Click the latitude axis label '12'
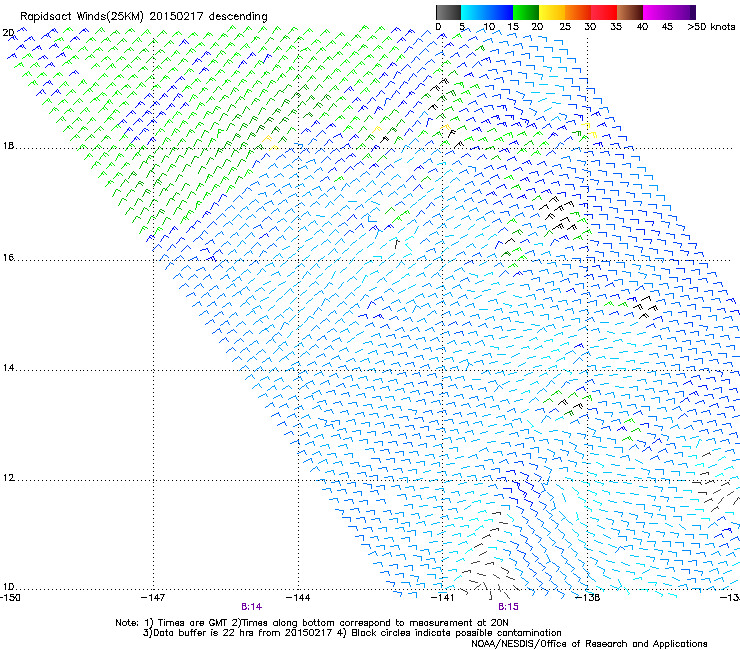The height and width of the screenshot is (650, 740). click(8, 478)
